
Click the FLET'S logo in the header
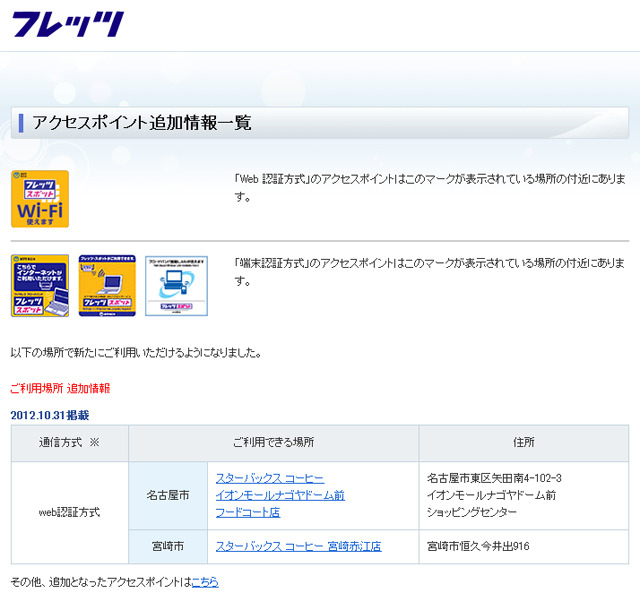pos(67,23)
